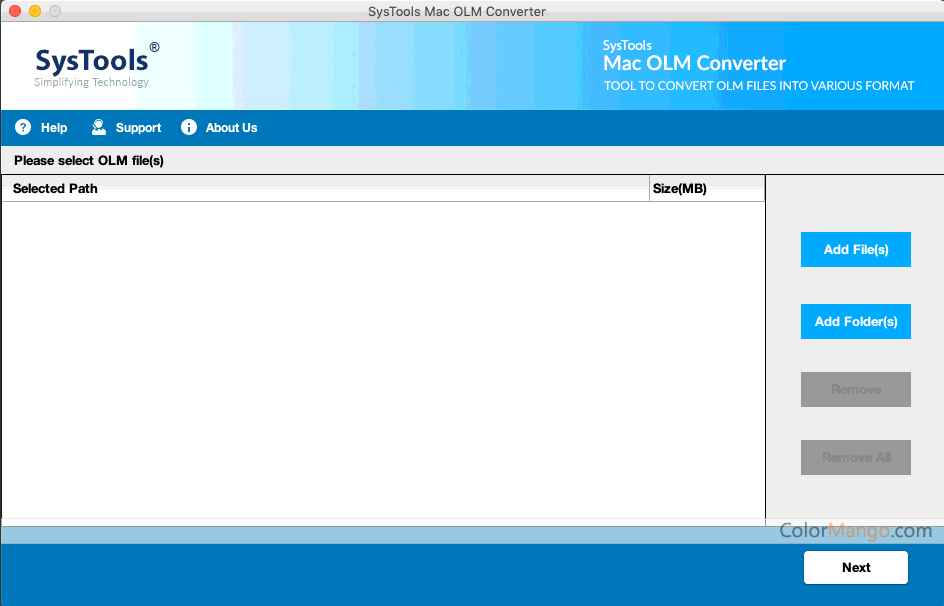Viewport: 944px width, 606px height.
Task: Open the Support menu label
Action: (138, 128)
